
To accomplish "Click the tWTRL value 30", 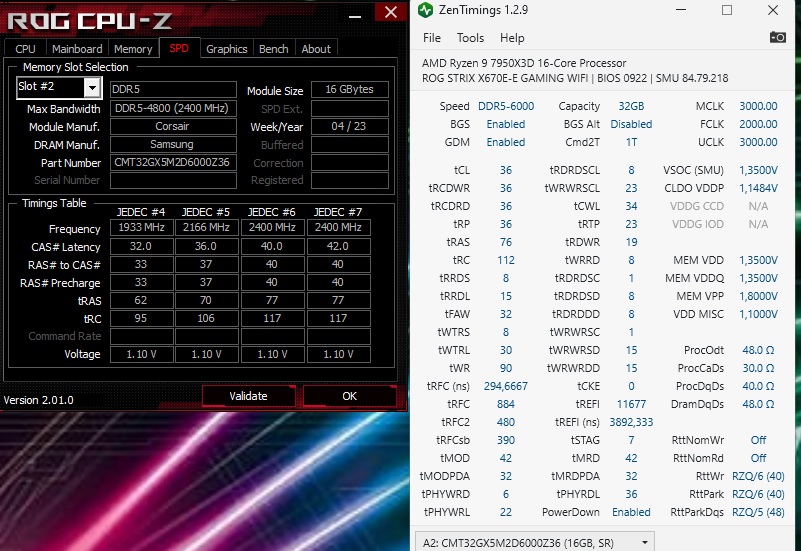I will [506, 350].
